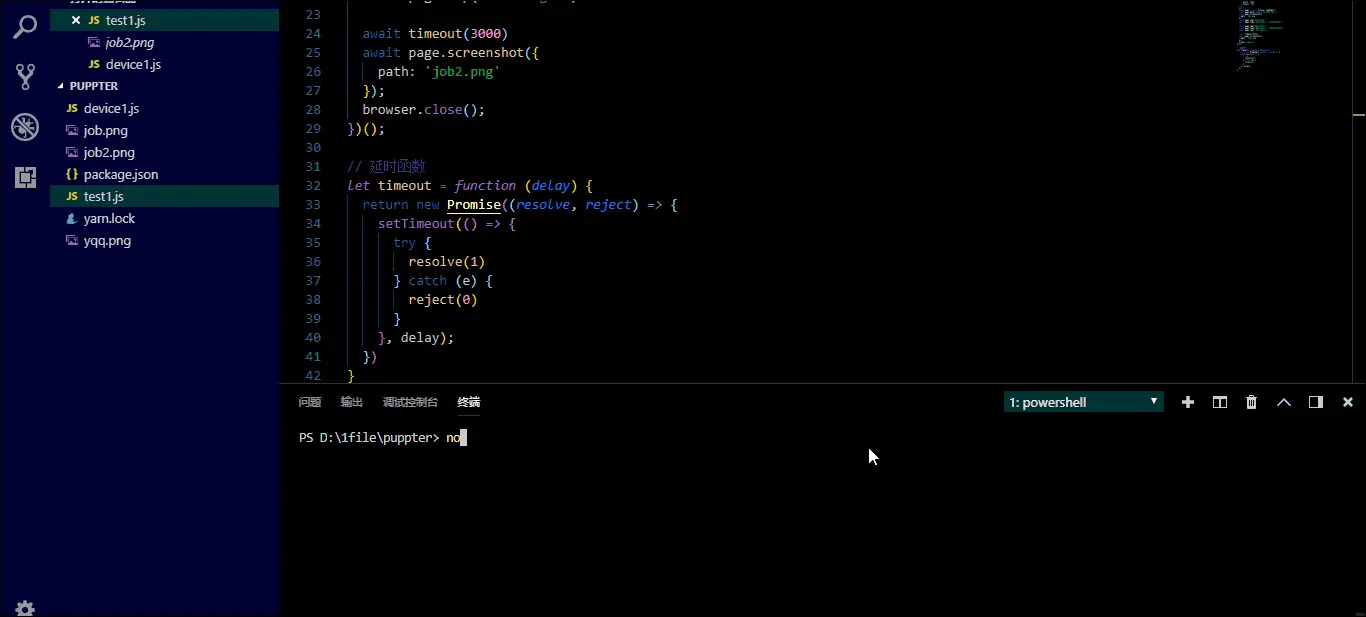The height and width of the screenshot is (617, 1366).
Task: Open the Extensions view icon
Action: (25, 178)
